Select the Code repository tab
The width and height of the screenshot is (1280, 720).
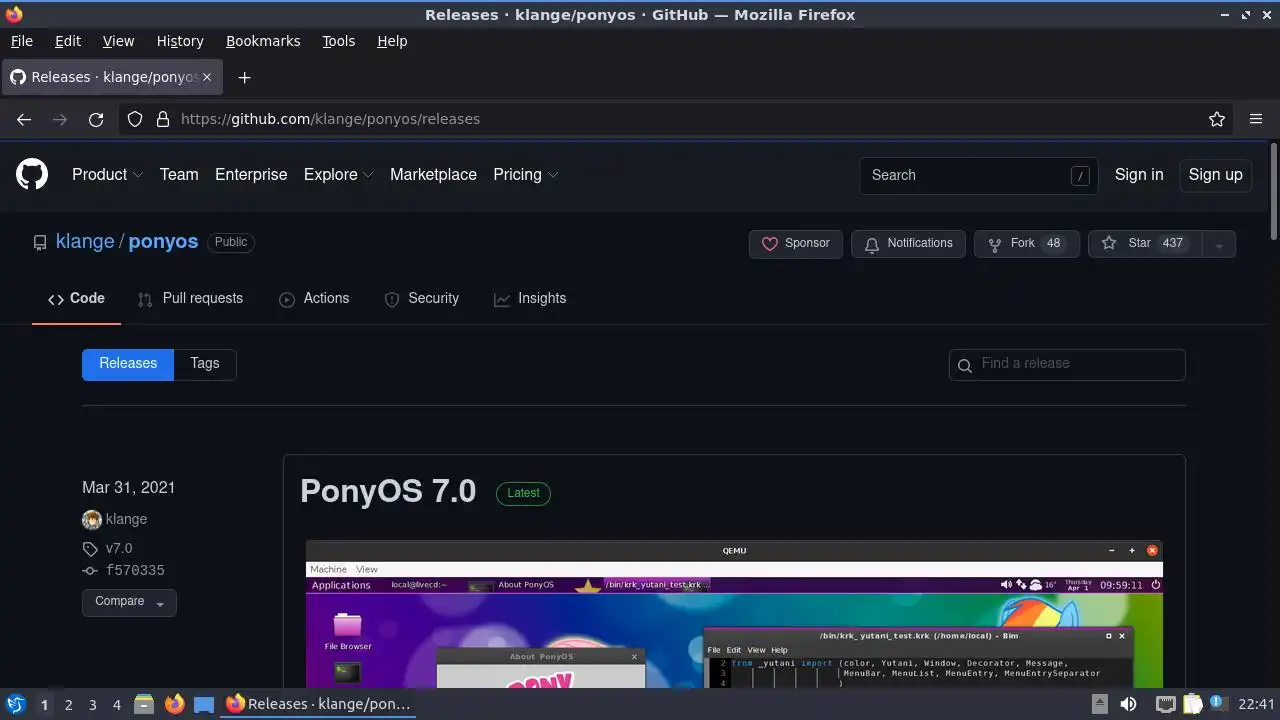point(76,299)
